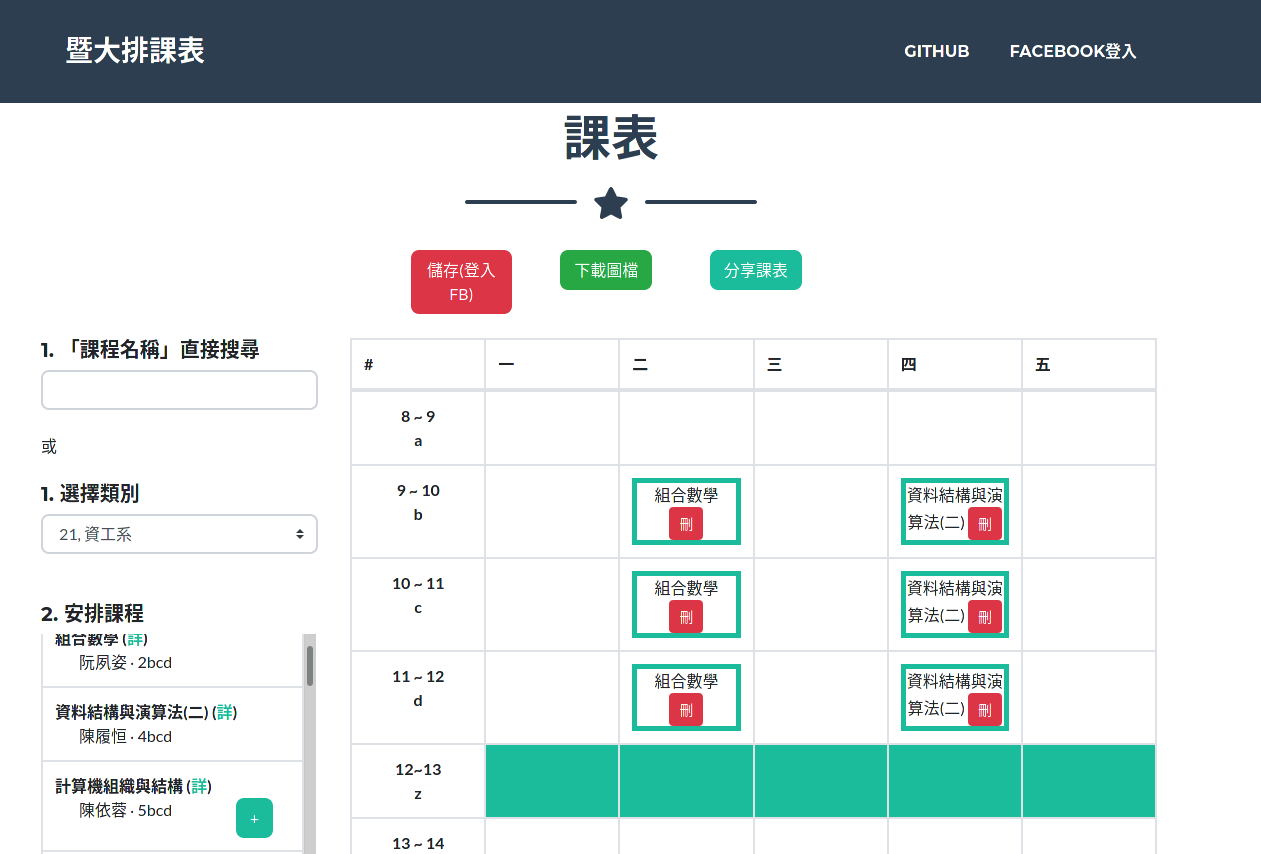Click the 二 column header
1261x854 pixels.
(686, 365)
